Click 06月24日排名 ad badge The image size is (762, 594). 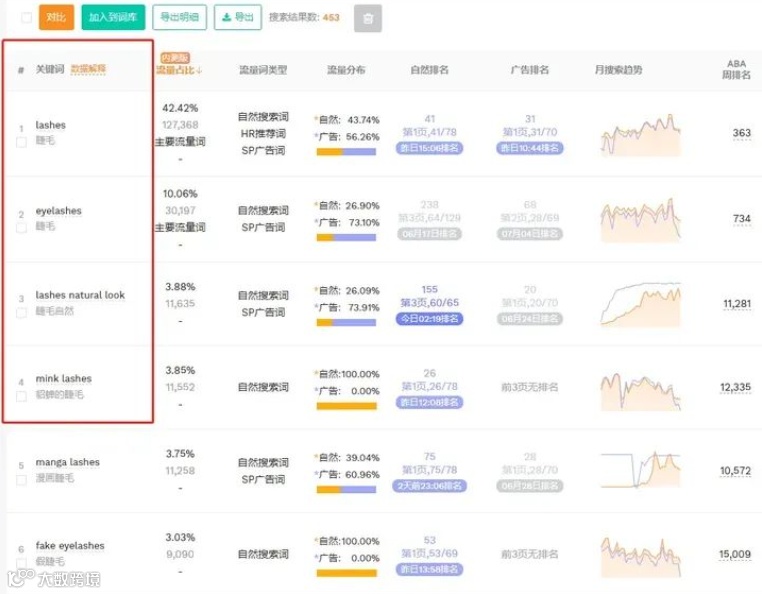coord(530,319)
